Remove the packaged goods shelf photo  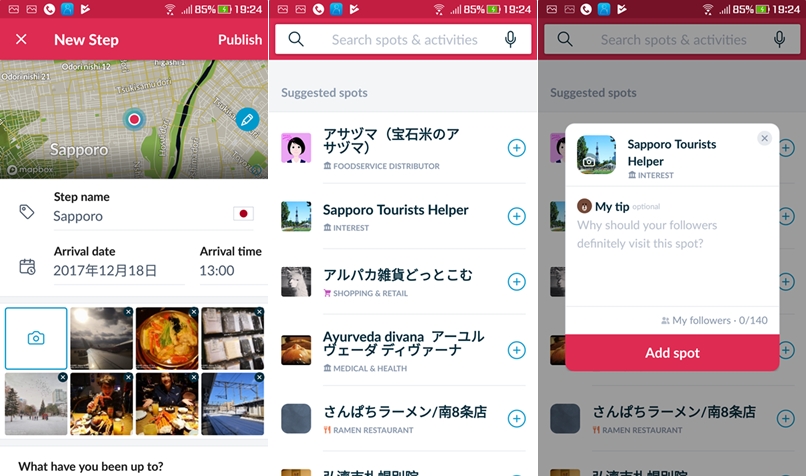click(x=259, y=312)
